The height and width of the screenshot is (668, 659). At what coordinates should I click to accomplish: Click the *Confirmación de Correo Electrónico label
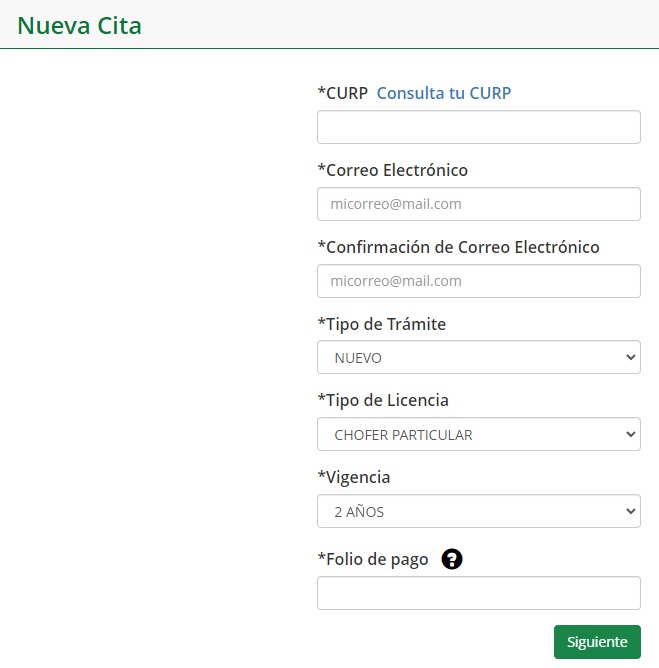click(459, 247)
